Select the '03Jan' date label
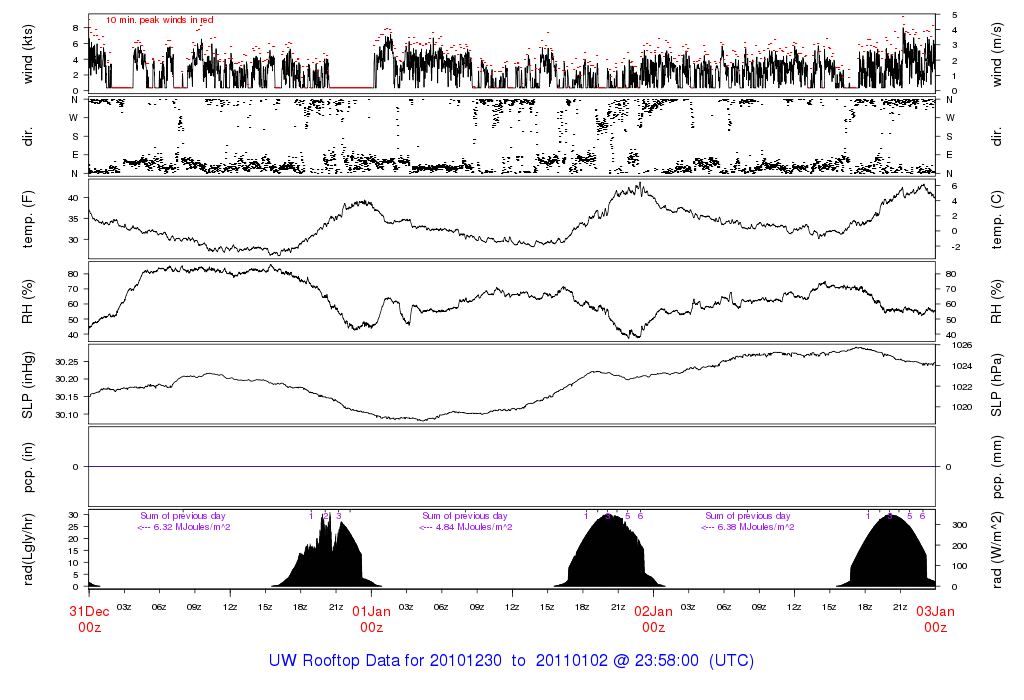 (x=935, y=612)
